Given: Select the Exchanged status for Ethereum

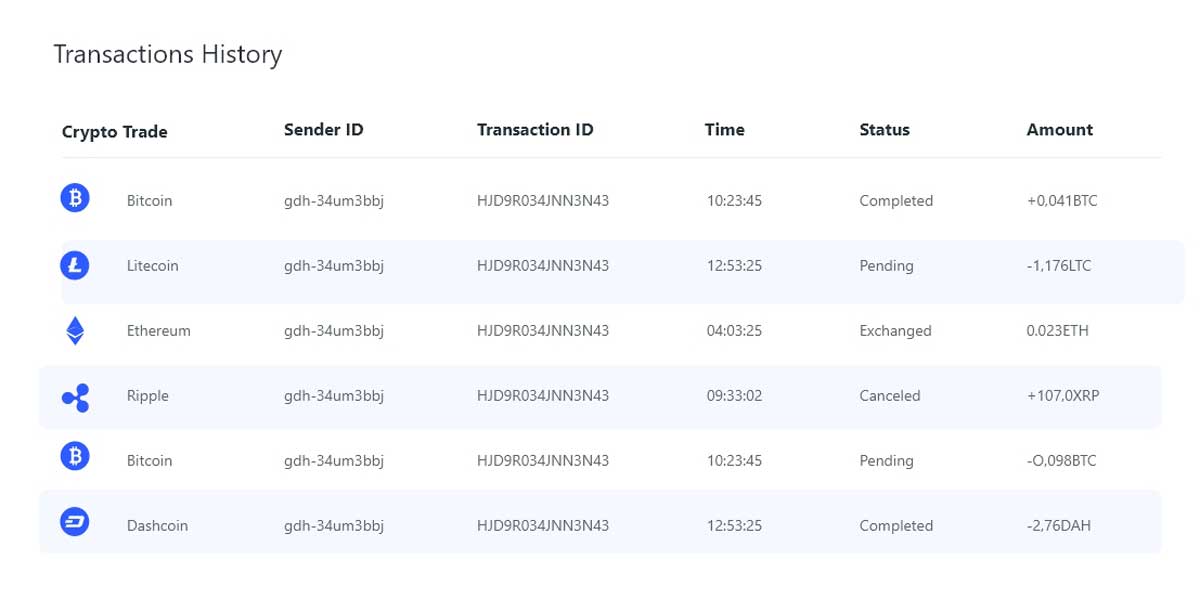Looking at the screenshot, I should [895, 331].
